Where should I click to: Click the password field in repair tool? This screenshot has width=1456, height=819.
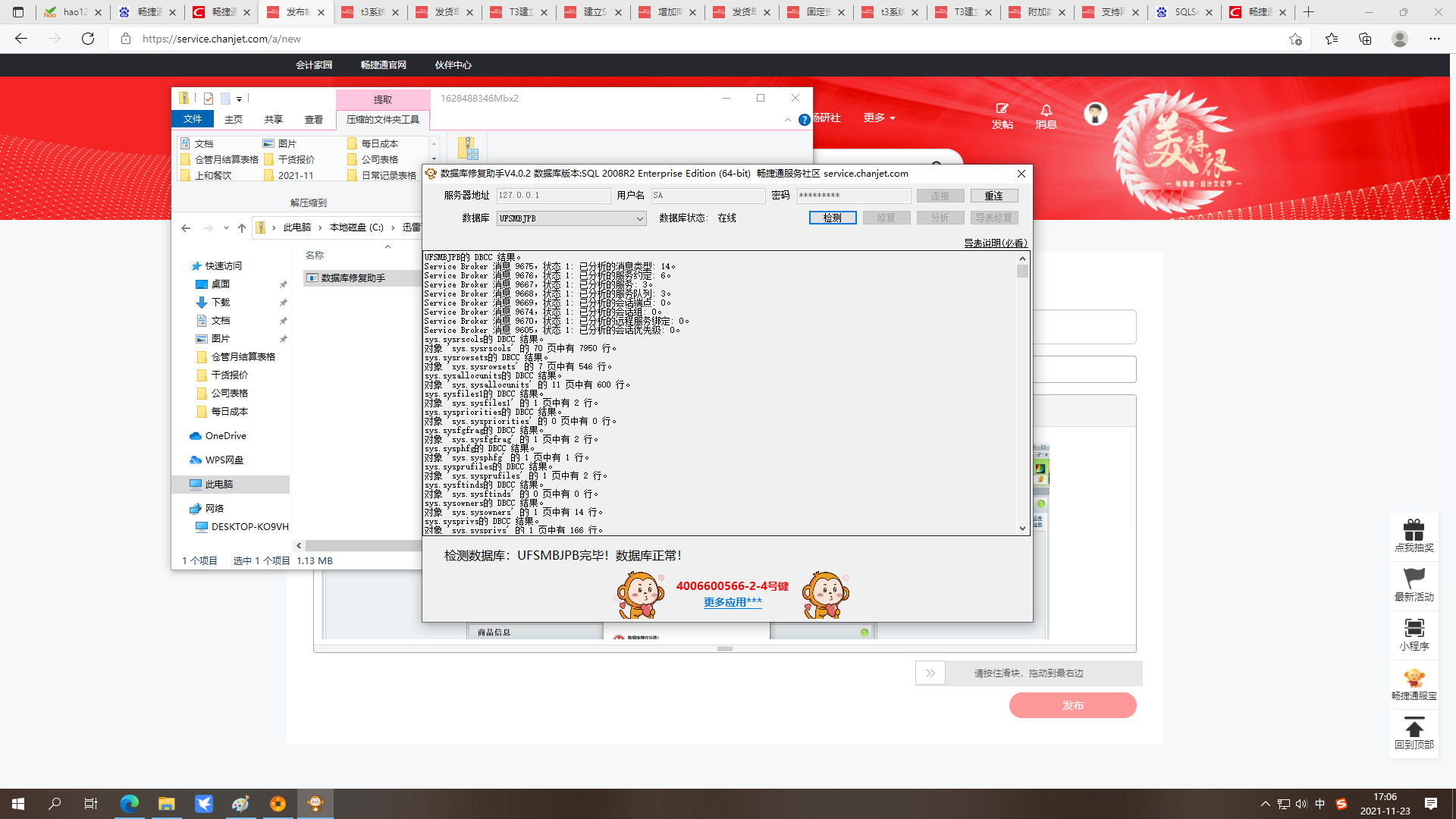[x=853, y=196]
